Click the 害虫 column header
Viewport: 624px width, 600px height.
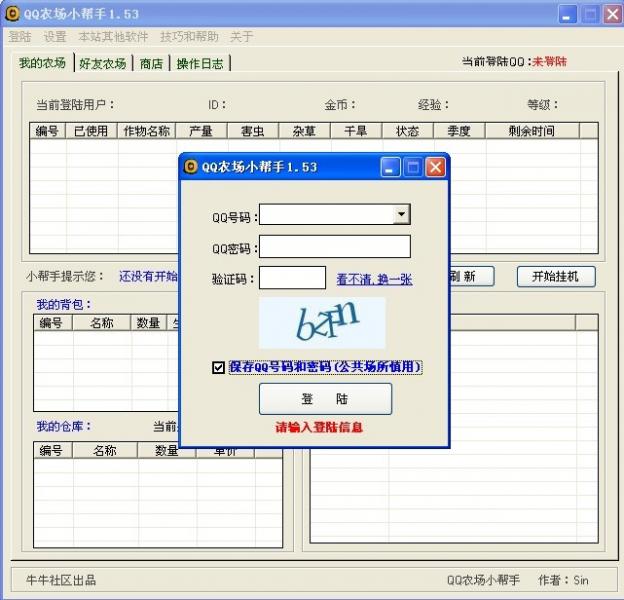tap(253, 131)
